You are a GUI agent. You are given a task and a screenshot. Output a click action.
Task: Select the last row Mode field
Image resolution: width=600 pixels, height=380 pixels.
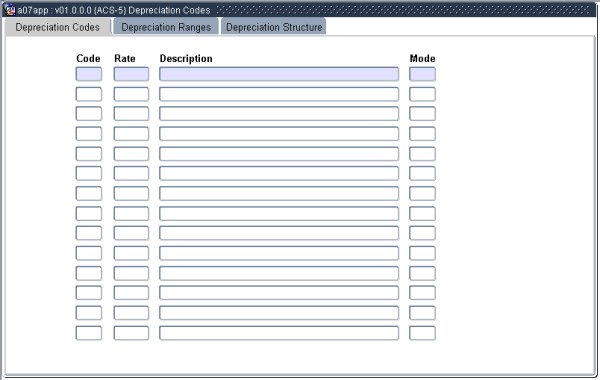(422, 333)
